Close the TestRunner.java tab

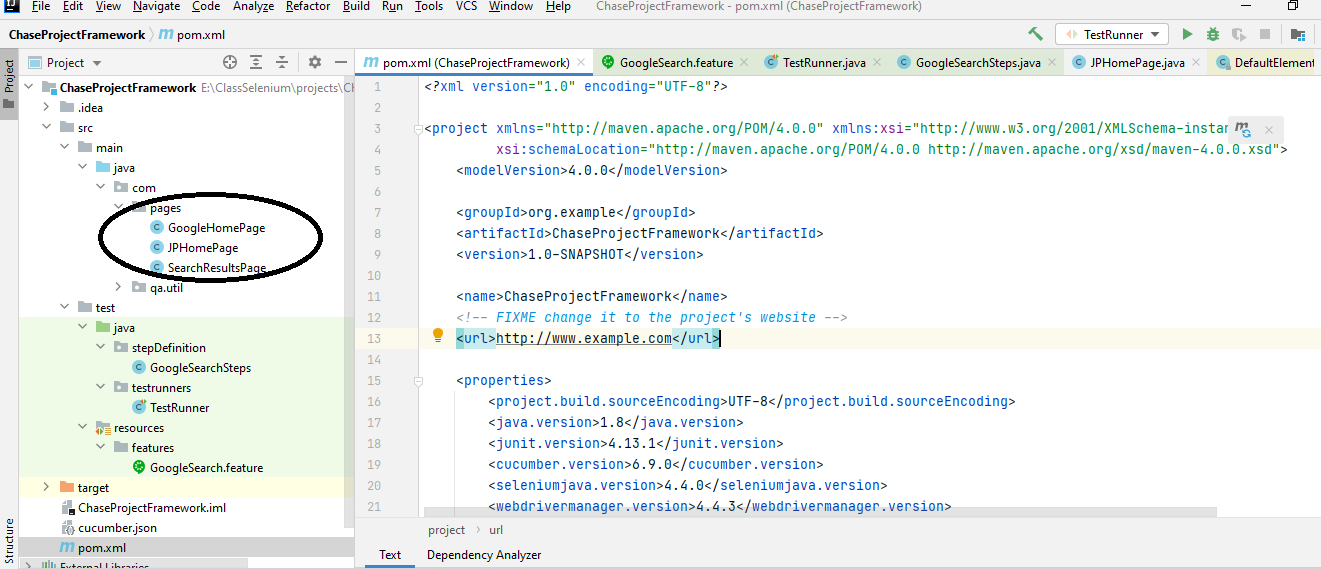[877, 62]
